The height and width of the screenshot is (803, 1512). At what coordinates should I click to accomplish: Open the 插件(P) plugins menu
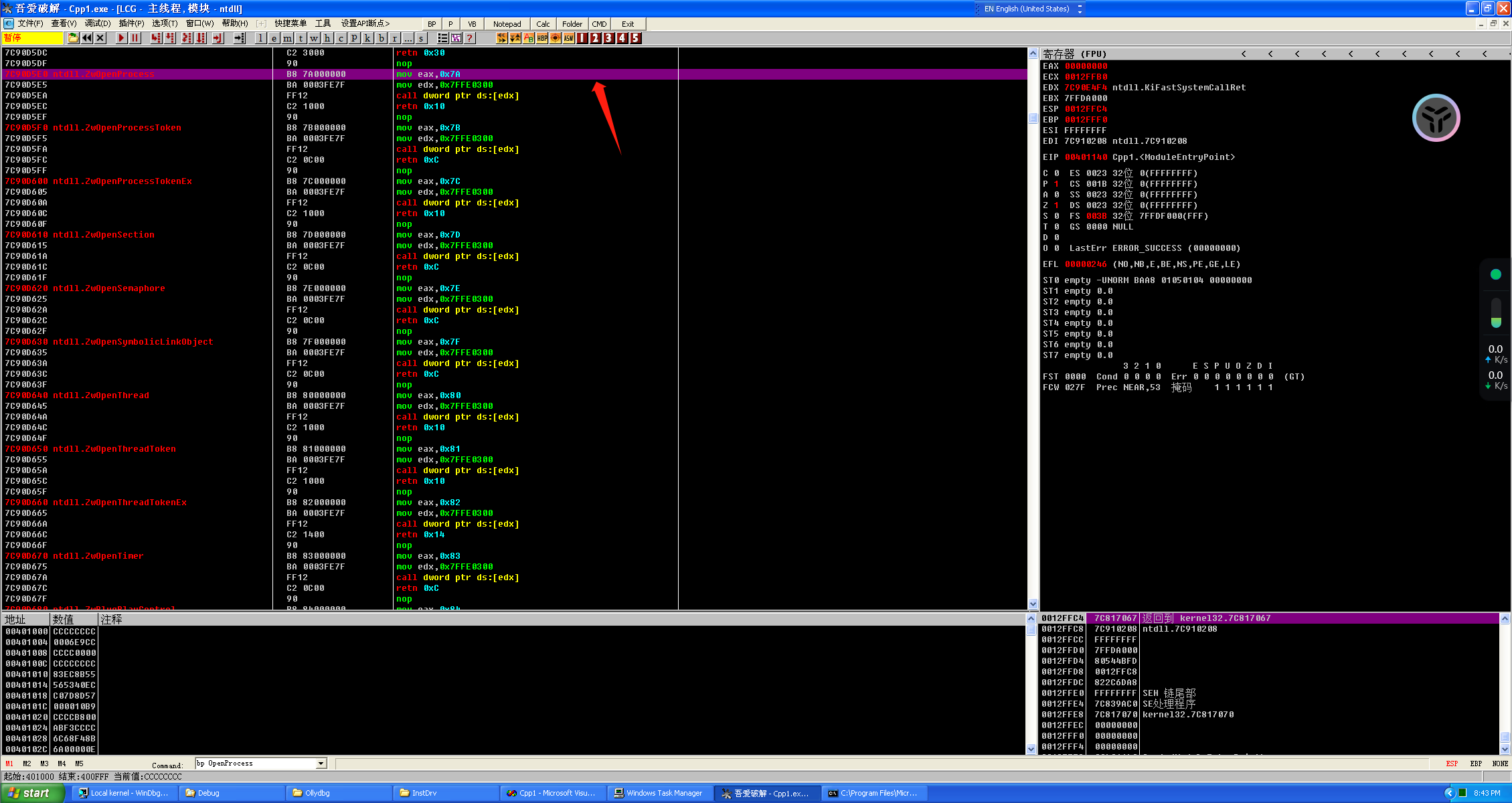(131, 23)
